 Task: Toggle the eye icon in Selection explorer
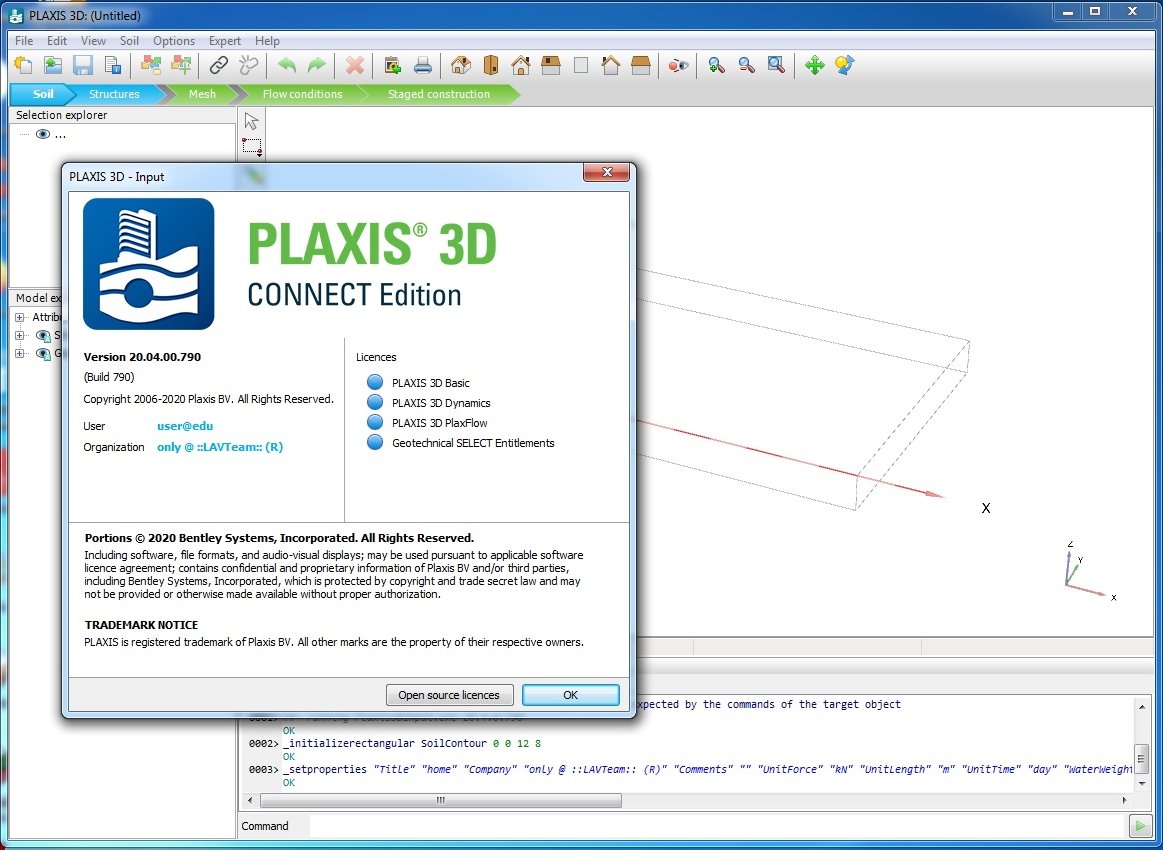coord(43,134)
